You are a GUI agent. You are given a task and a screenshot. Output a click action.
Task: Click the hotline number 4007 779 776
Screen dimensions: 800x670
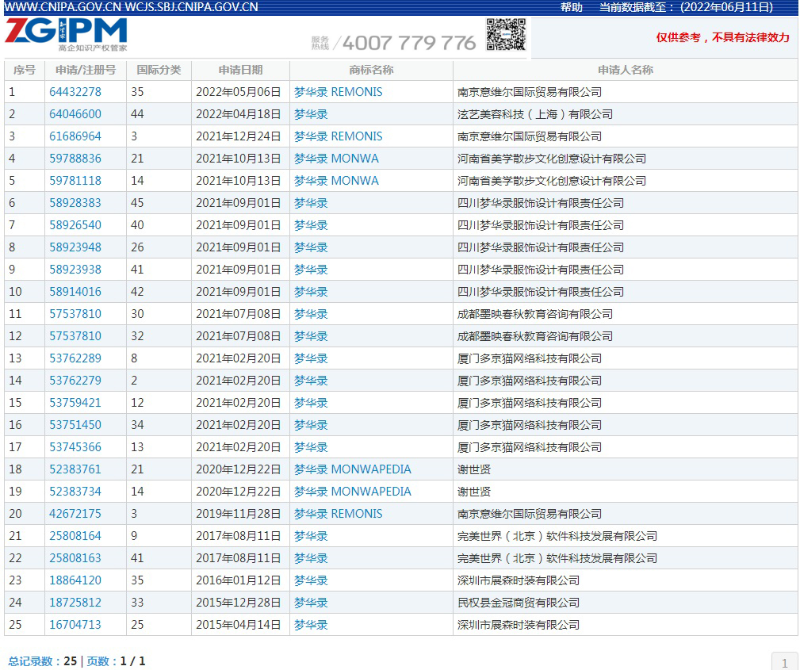(409, 43)
